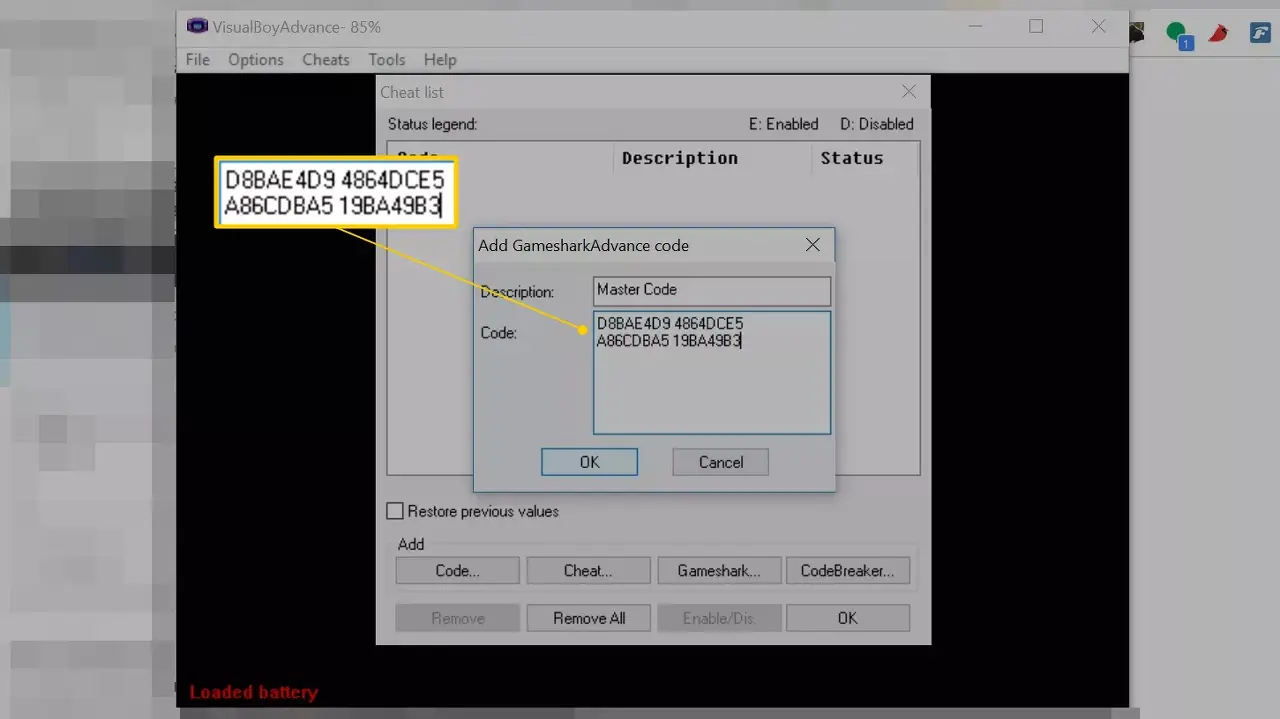Cancel the Add GamesharkAdvance code dialog
Screen dimensions: 1280x719
click(720, 462)
